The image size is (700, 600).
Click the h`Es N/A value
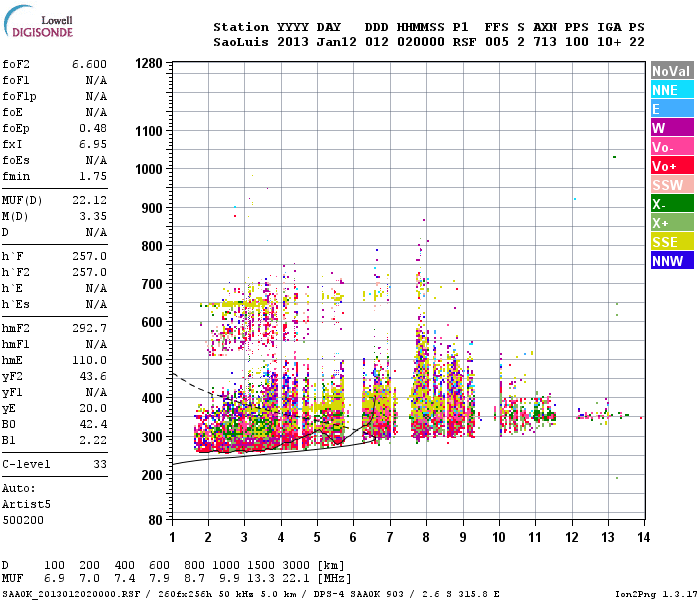tap(96, 304)
